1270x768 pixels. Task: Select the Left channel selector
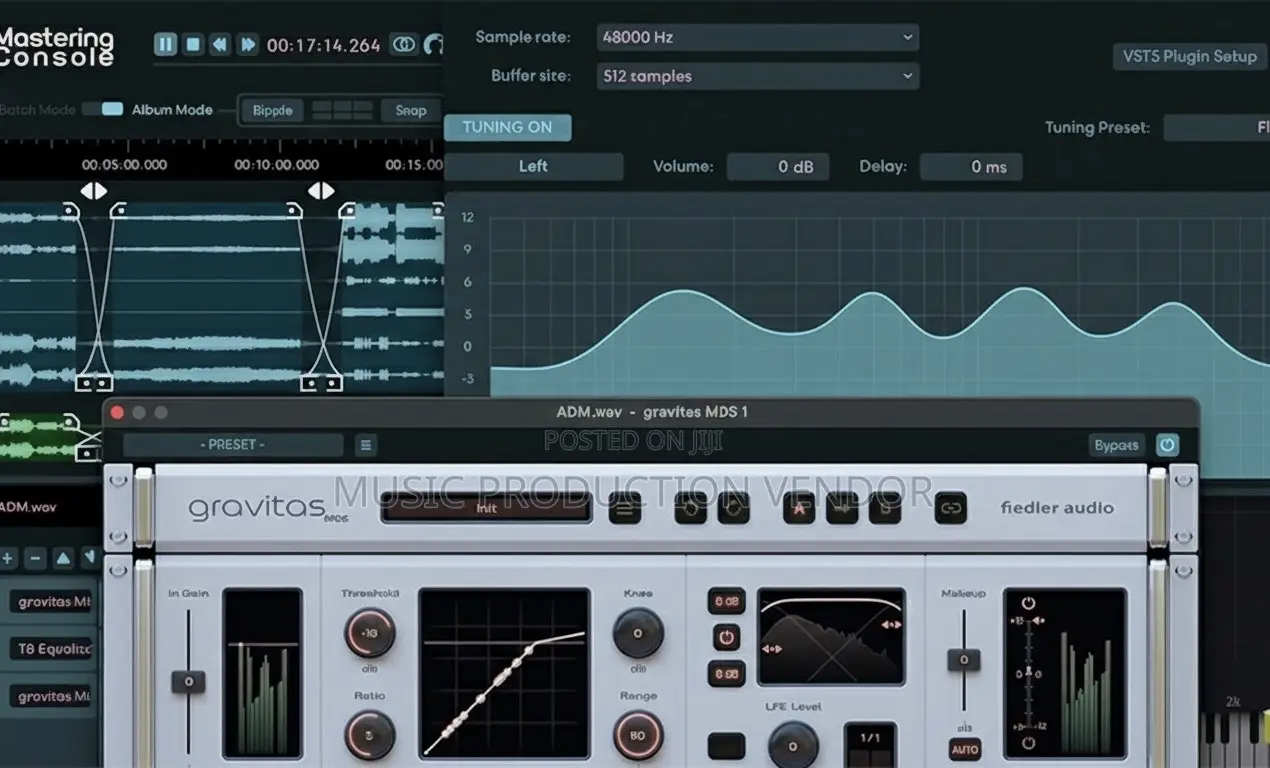click(533, 166)
